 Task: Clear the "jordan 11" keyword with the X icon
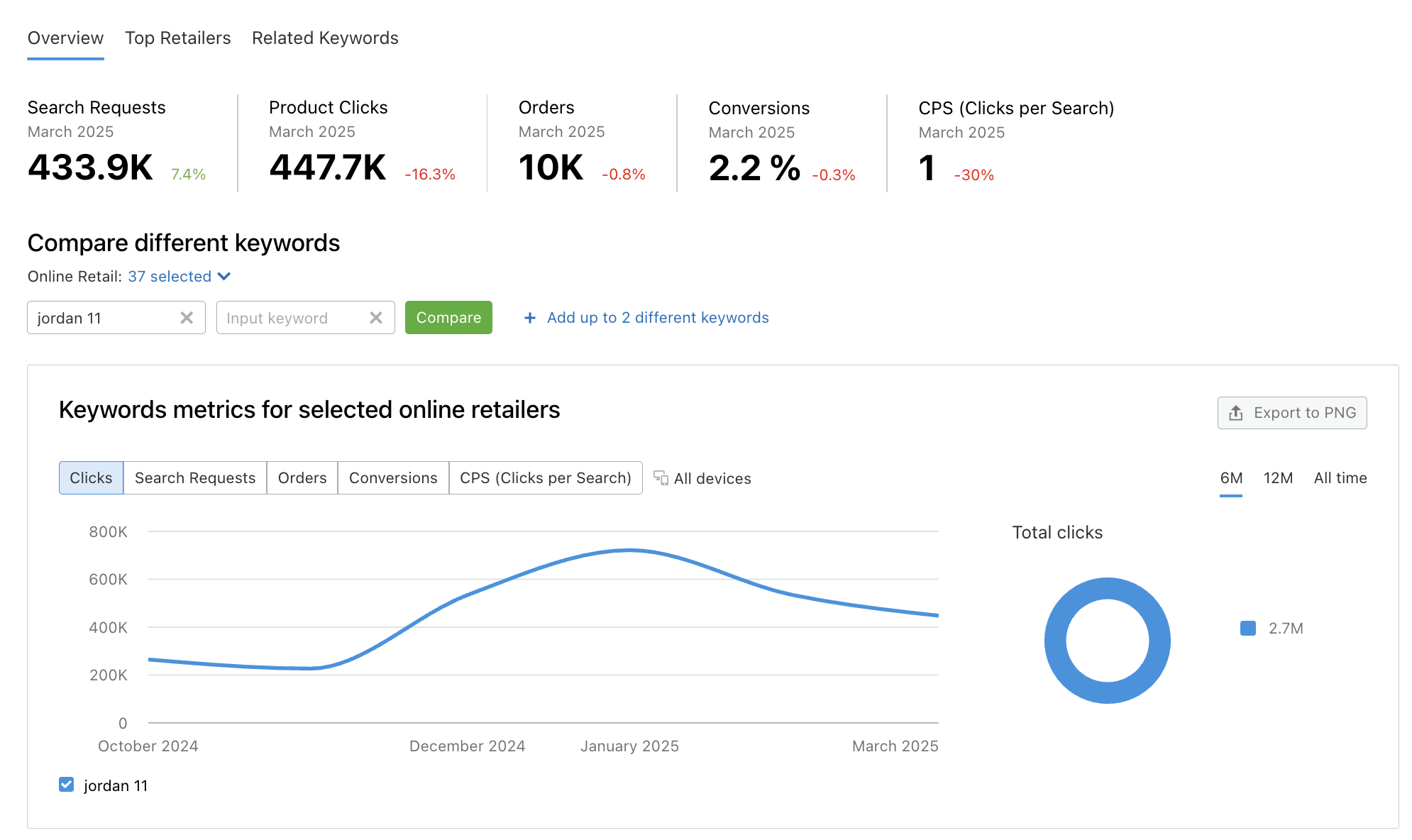point(187,318)
